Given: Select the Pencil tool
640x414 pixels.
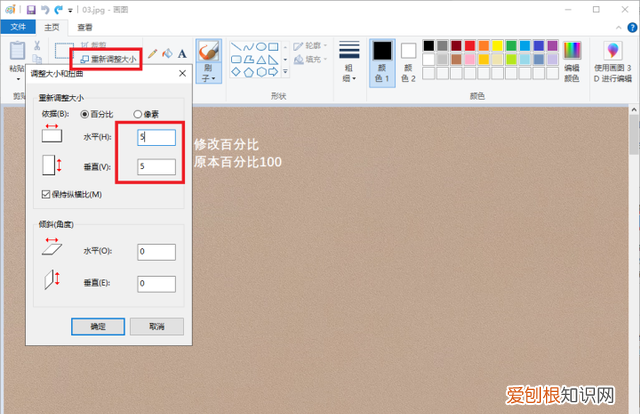Looking at the screenshot, I should (x=152, y=53).
